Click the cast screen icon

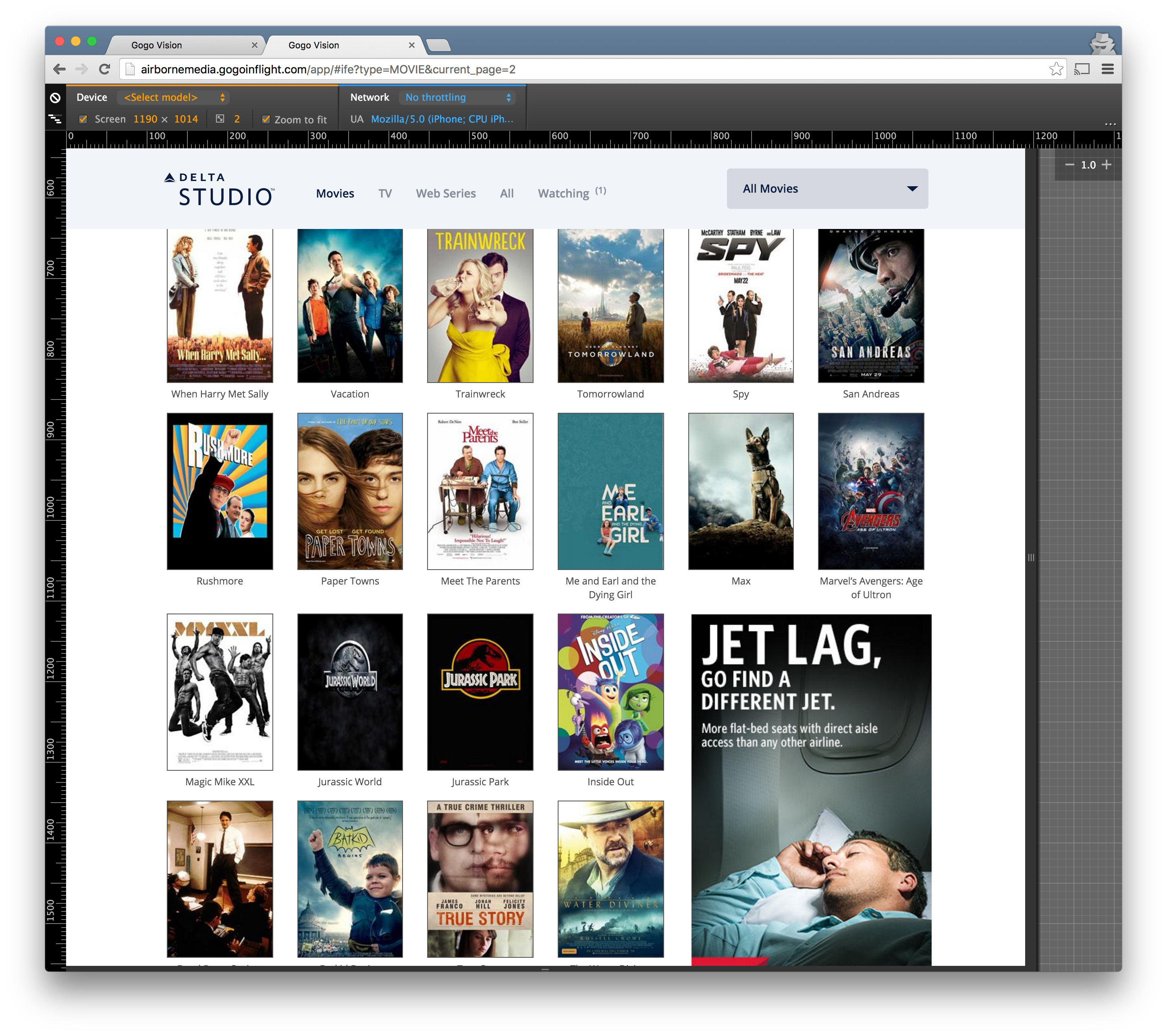(1081, 69)
